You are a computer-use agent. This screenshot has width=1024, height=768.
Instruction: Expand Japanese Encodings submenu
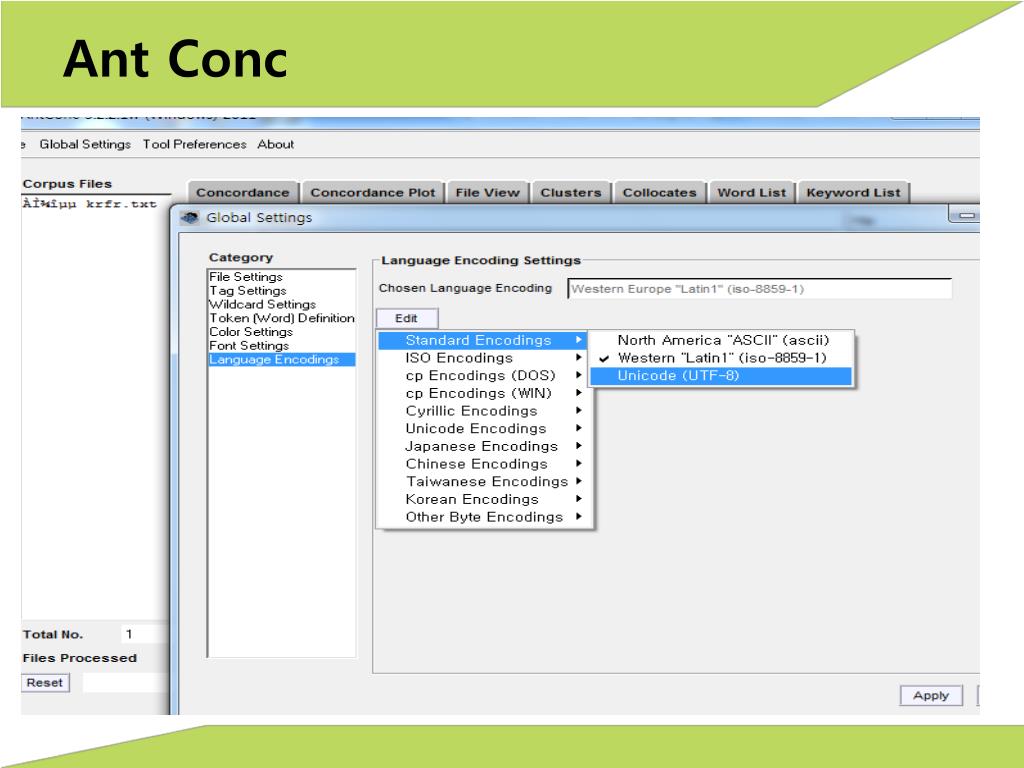tap(483, 446)
